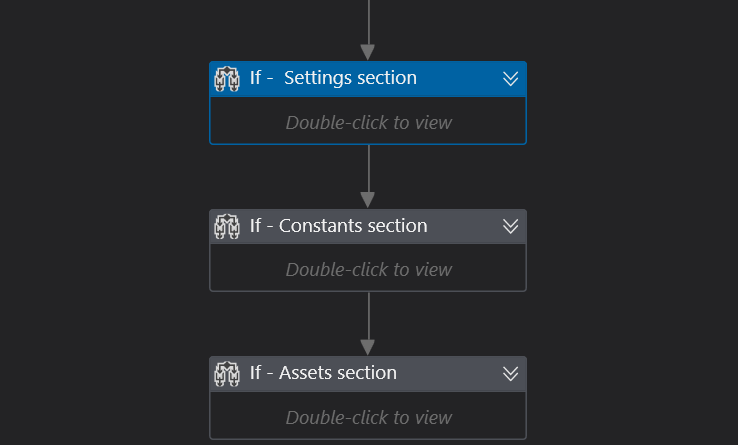The height and width of the screenshot is (445, 738).
Task: Click the If activity icon on Settings section
Action: tap(227, 78)
